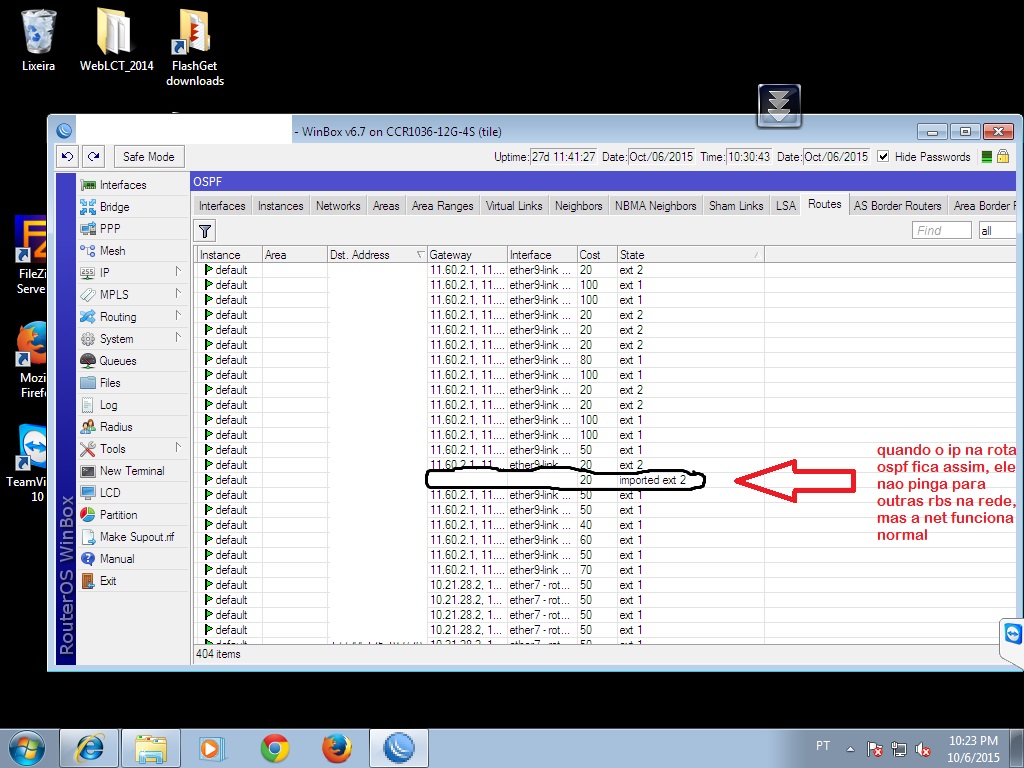The image size is (1024, 768).
Task: Click the FlashGet floating drop-zone icon
Action: pos(779,106)
